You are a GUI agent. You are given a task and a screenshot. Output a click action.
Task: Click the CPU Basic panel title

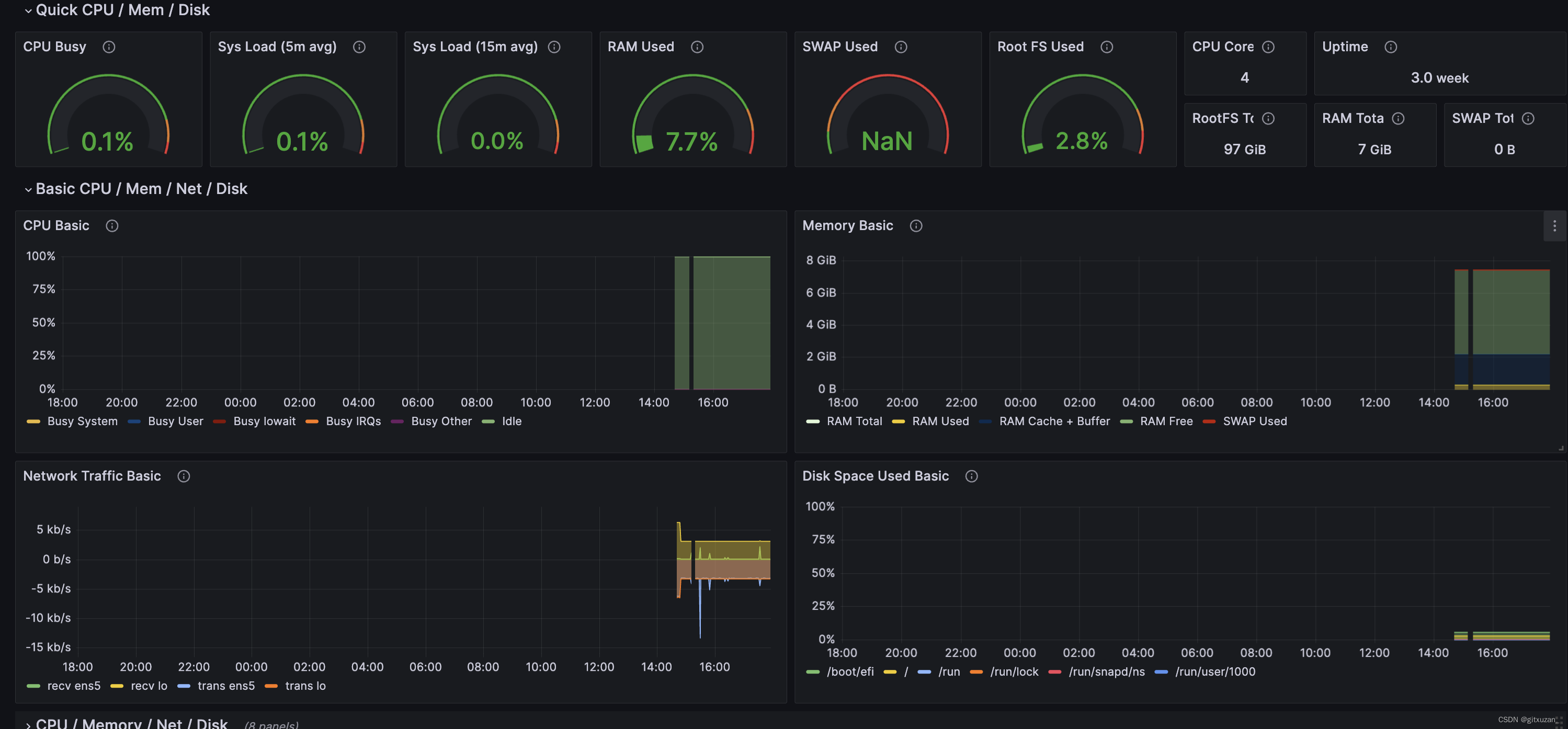(56, 226)
